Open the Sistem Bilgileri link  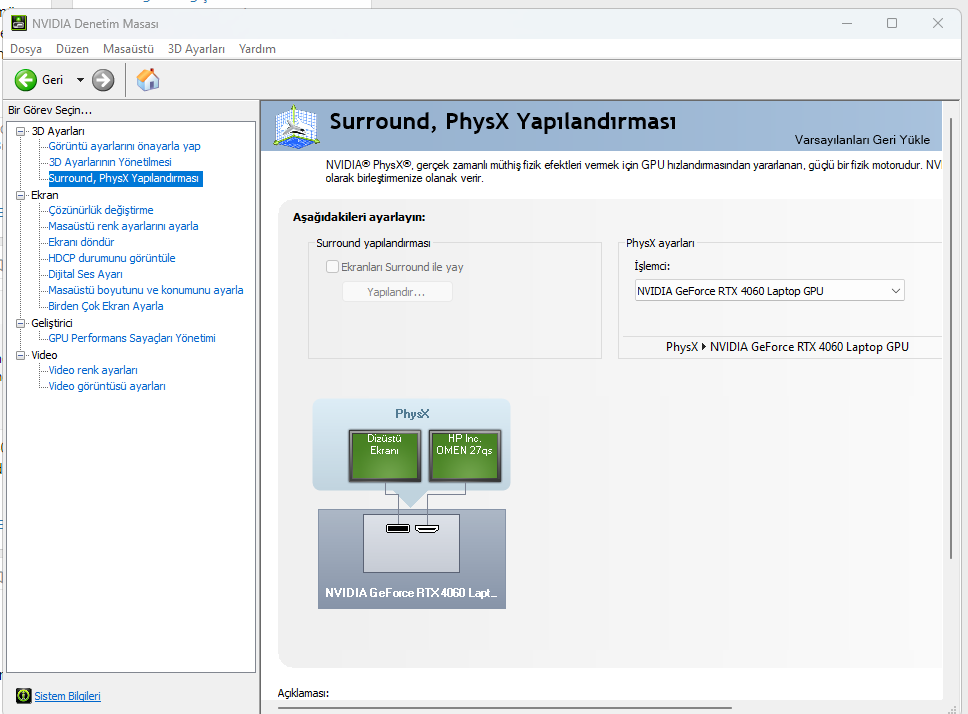click(x=67, y=696)
